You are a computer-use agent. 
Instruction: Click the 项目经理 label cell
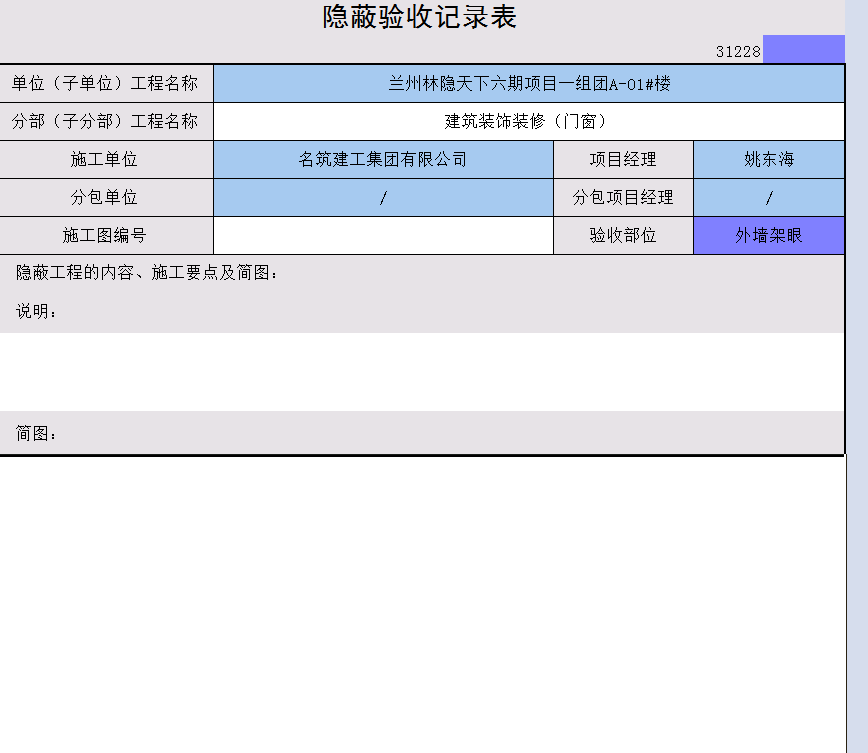(623, 160)
